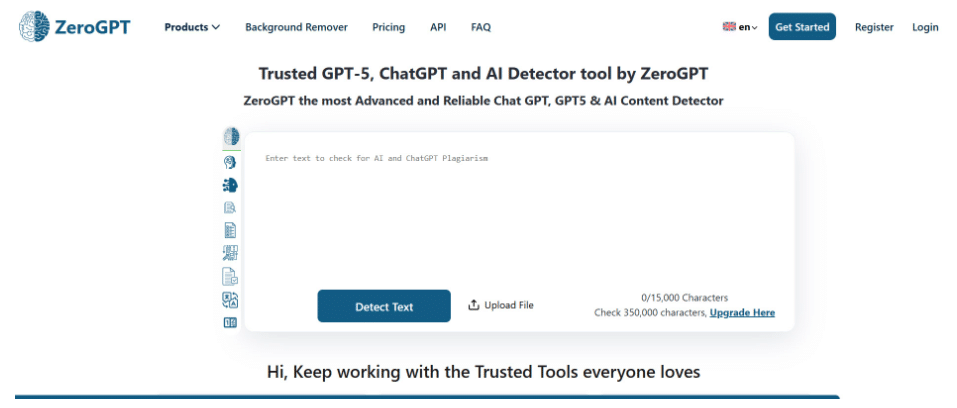The width and height of the screenshot is (957, 408).
Task: Click the 'Hi, Keep working with' heading
Action: point(483,371)
